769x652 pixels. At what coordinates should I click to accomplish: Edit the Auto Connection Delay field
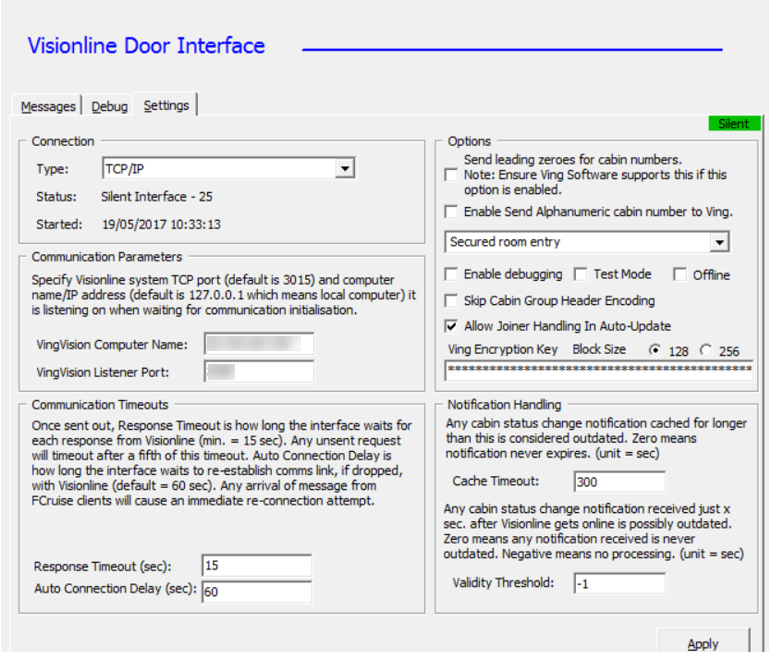point(256,592)
